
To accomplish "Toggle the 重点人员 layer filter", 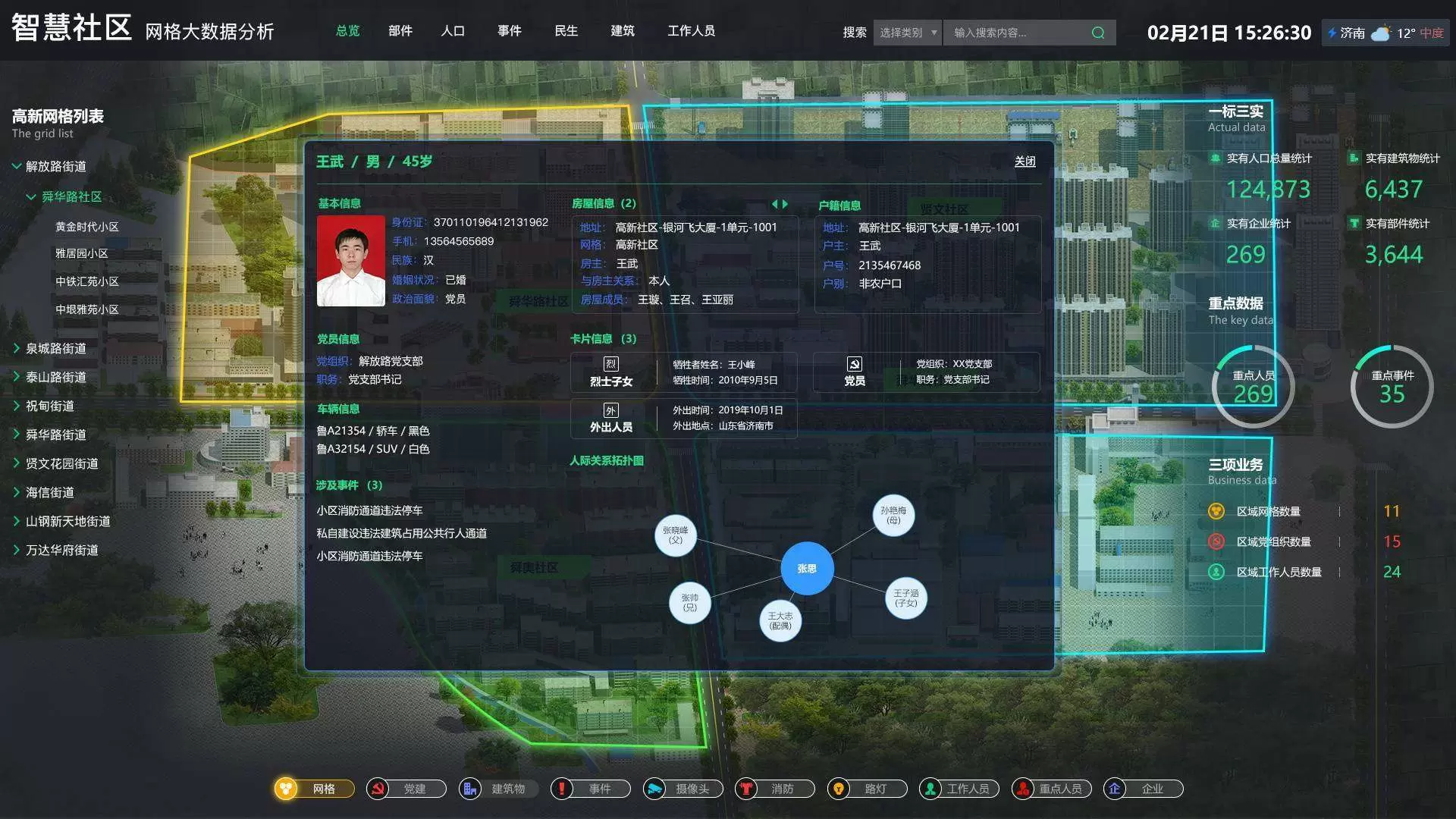I will pos(1052,789).
